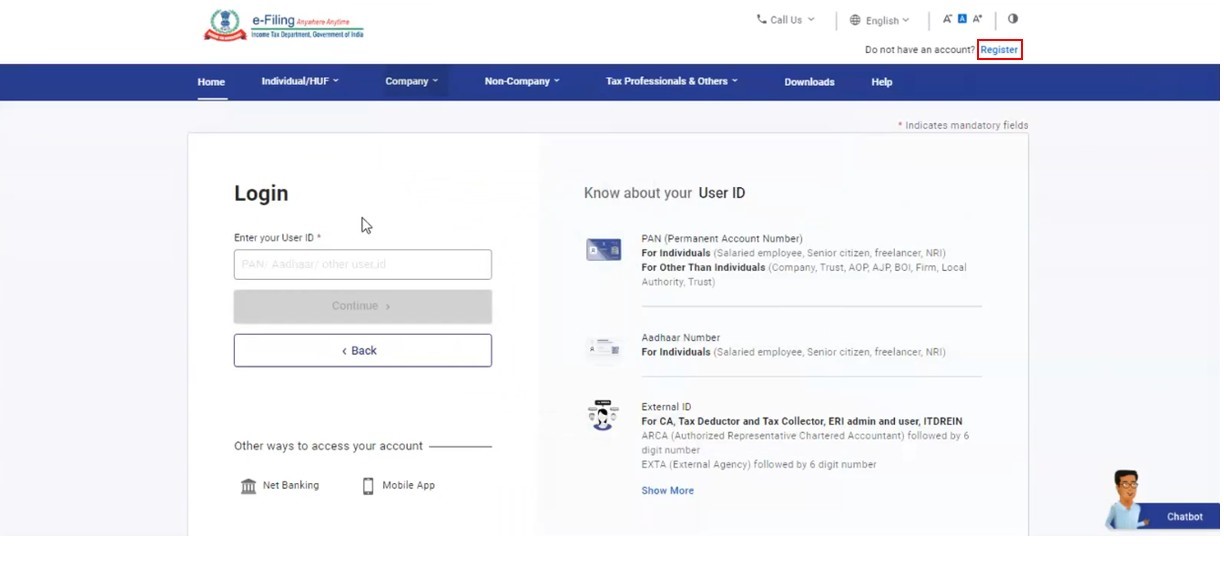
Task: Click the External ID agent icon
Action: (x=603, y=415)
